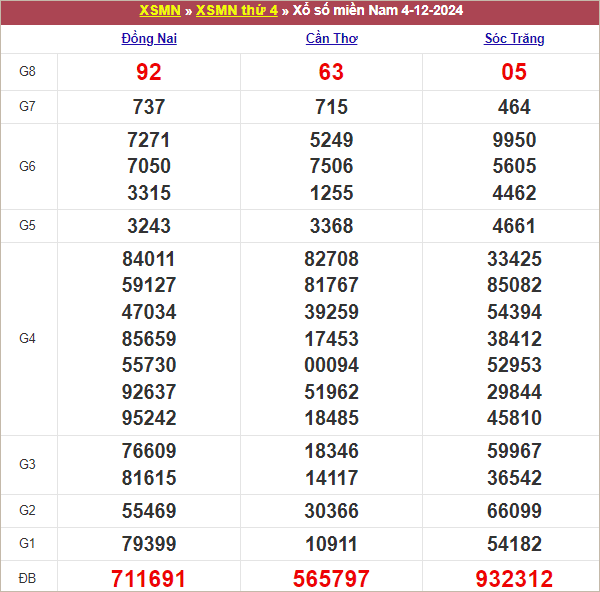
Task: Select the G6 number 7050
Action: tap(149, 166)
